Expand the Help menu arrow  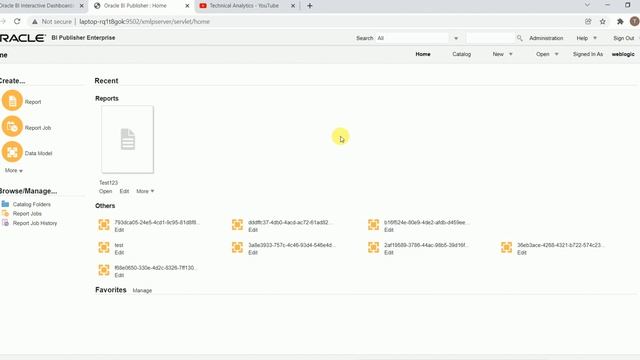595,38
